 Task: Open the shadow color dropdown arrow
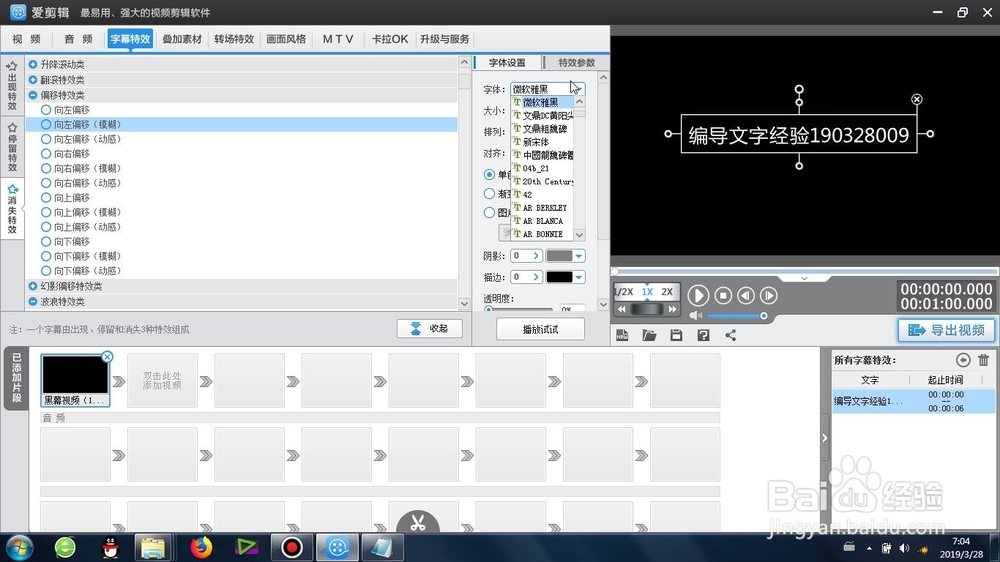tap(578, 256)
